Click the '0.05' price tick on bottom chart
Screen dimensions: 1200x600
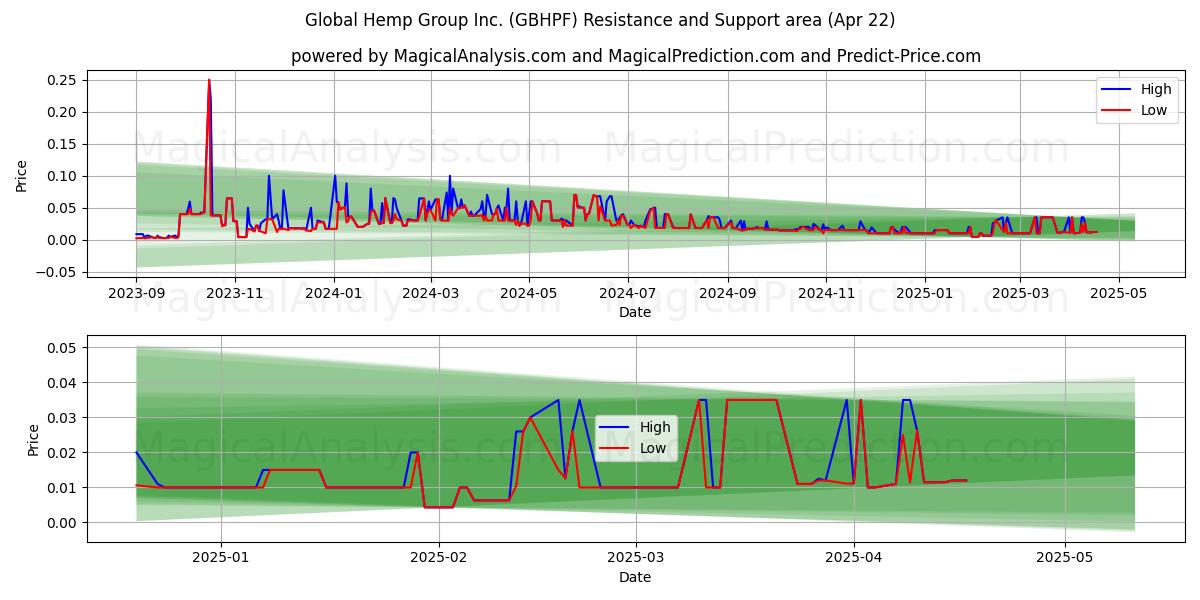[x=63, y=348]
